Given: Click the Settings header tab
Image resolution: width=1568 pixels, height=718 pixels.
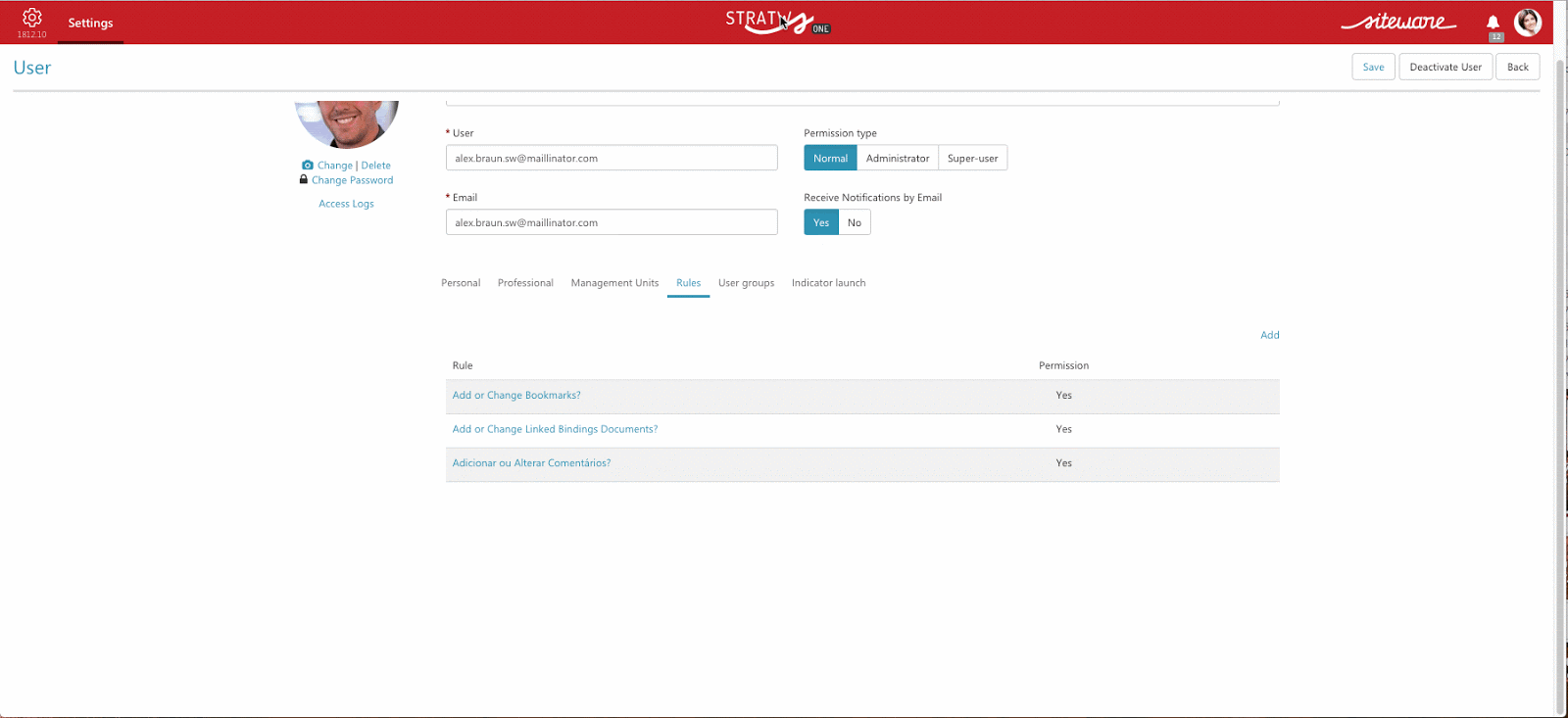Looking at the screenshot, I should tap(90, 23).
